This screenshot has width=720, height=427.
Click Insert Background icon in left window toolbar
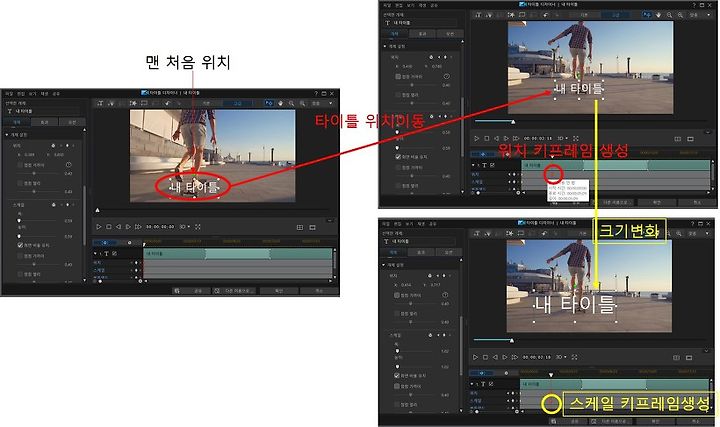144,103
